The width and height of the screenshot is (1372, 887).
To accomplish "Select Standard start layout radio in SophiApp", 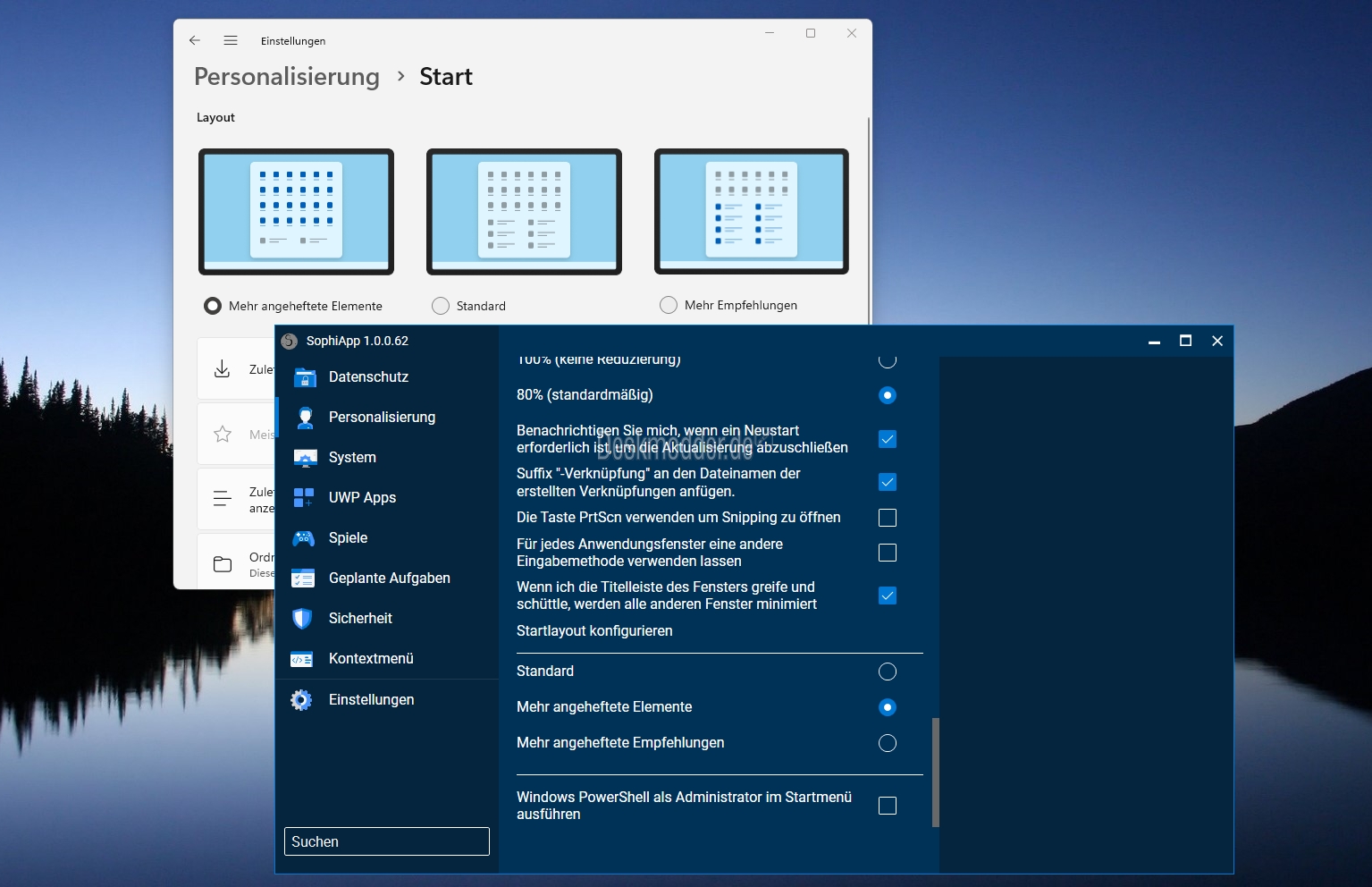I will coord(888,672).
